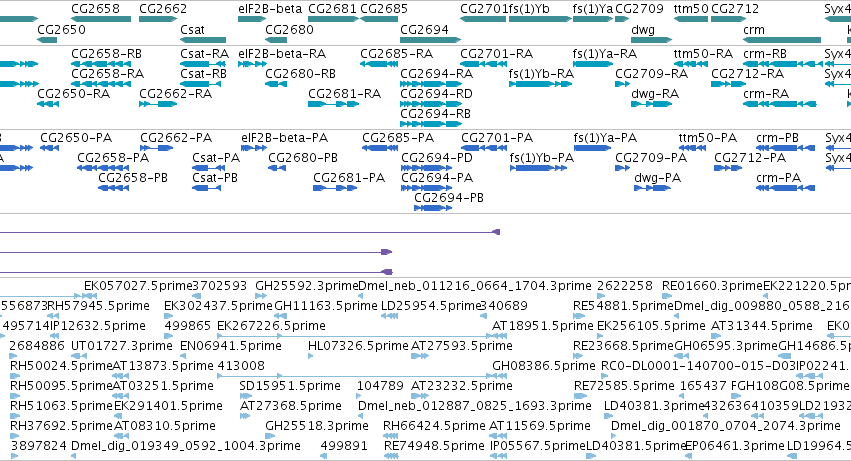The height and width of the screenshot is (461, 851).
Task: Select eIF2B-beta gene annotation
Action: tap(252, 19)
